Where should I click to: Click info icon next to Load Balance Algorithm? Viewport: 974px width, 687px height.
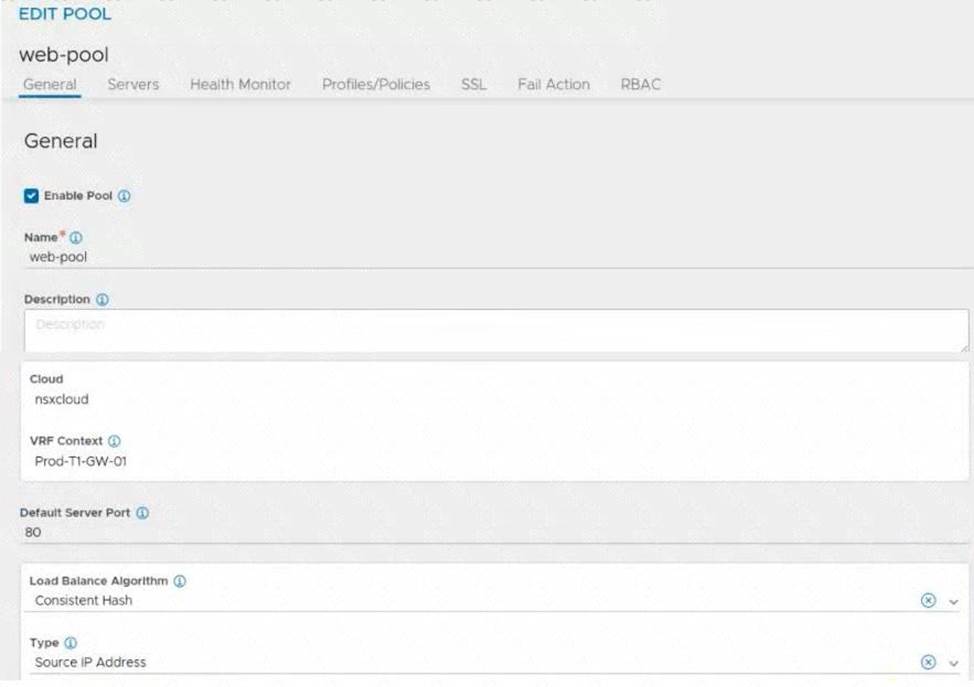click(x=180, y=581)
